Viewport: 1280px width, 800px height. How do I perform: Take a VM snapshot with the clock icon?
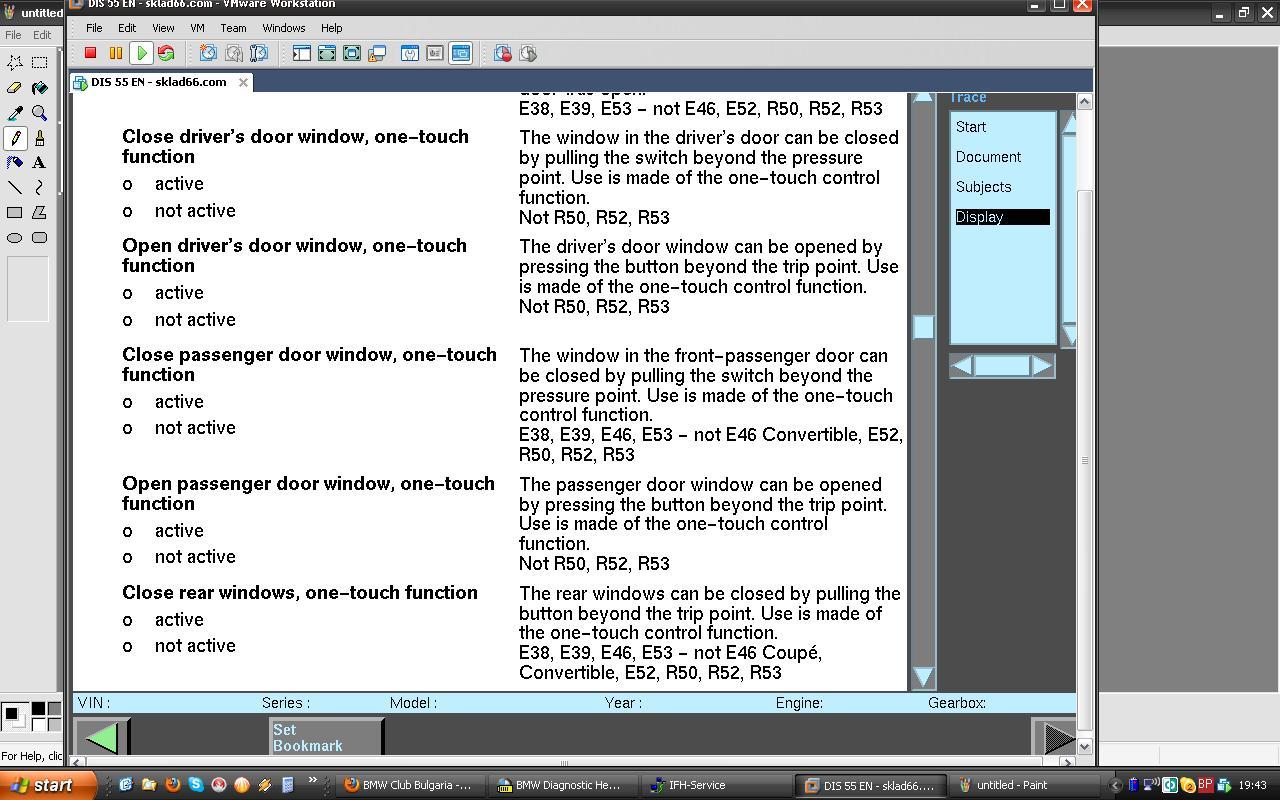[208, 53]
